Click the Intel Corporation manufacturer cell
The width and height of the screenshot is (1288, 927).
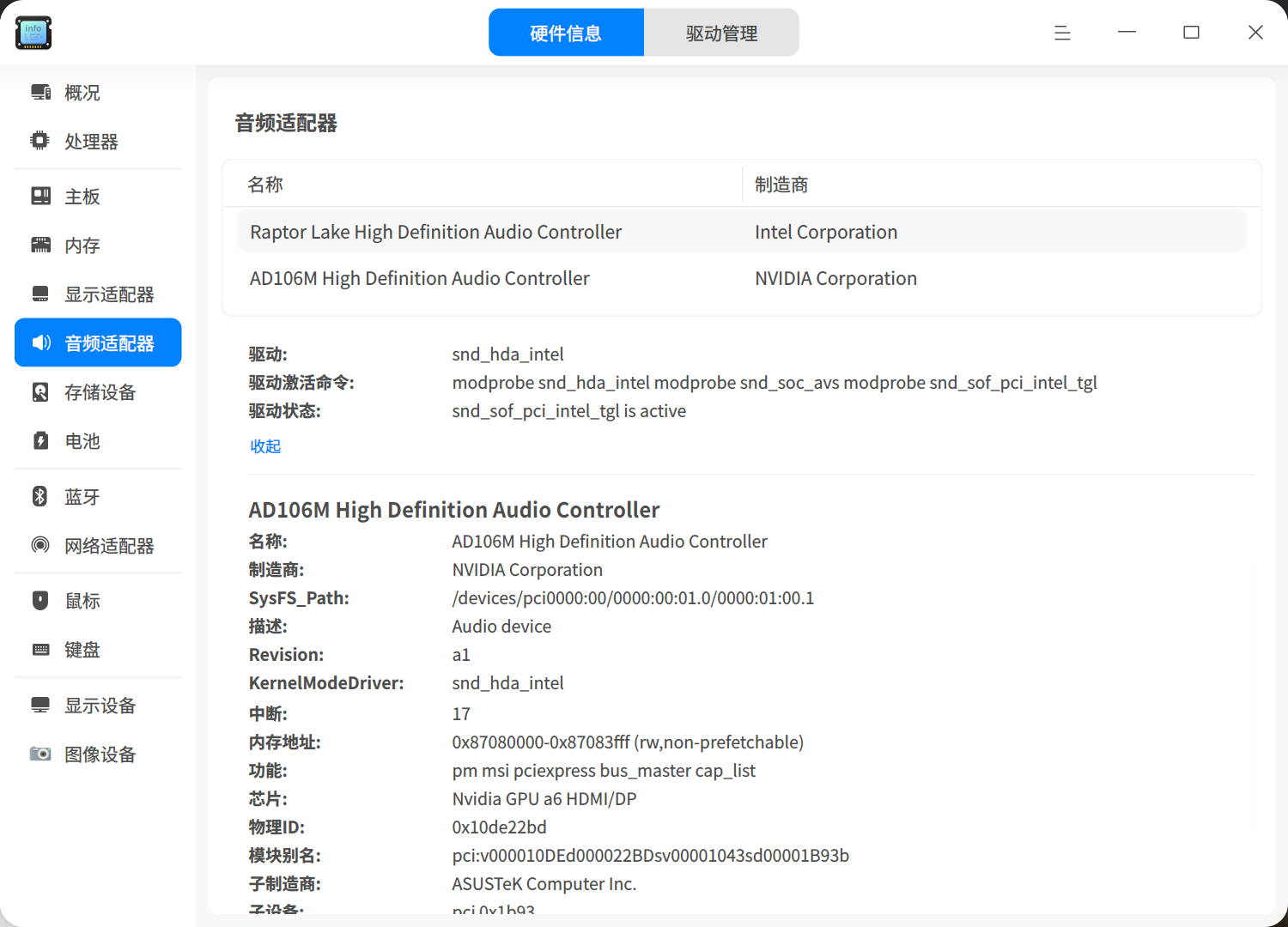click(826, 232)
